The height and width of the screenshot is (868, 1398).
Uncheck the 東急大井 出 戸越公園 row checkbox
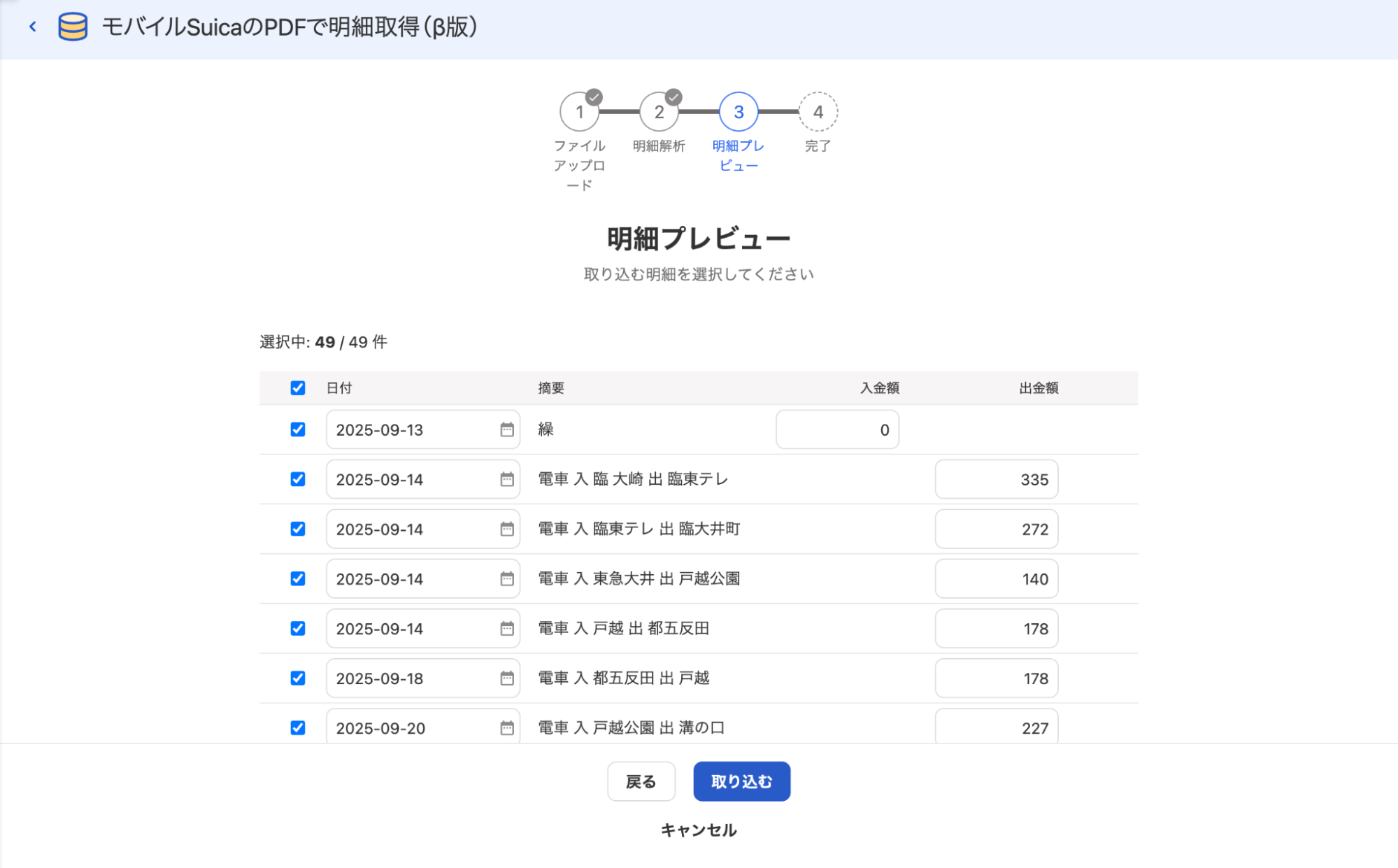[298, 578]
